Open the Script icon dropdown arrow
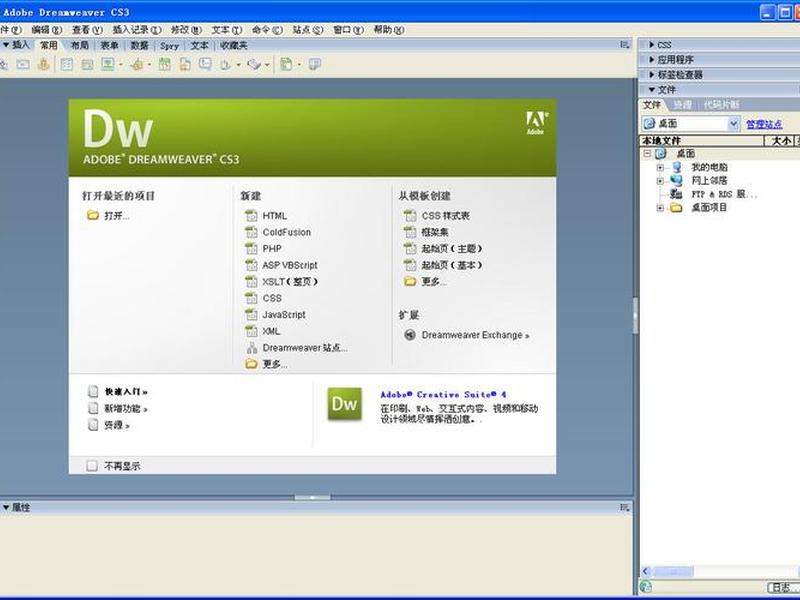The height and width of the screenshot is (600, 800). [267, 65]
